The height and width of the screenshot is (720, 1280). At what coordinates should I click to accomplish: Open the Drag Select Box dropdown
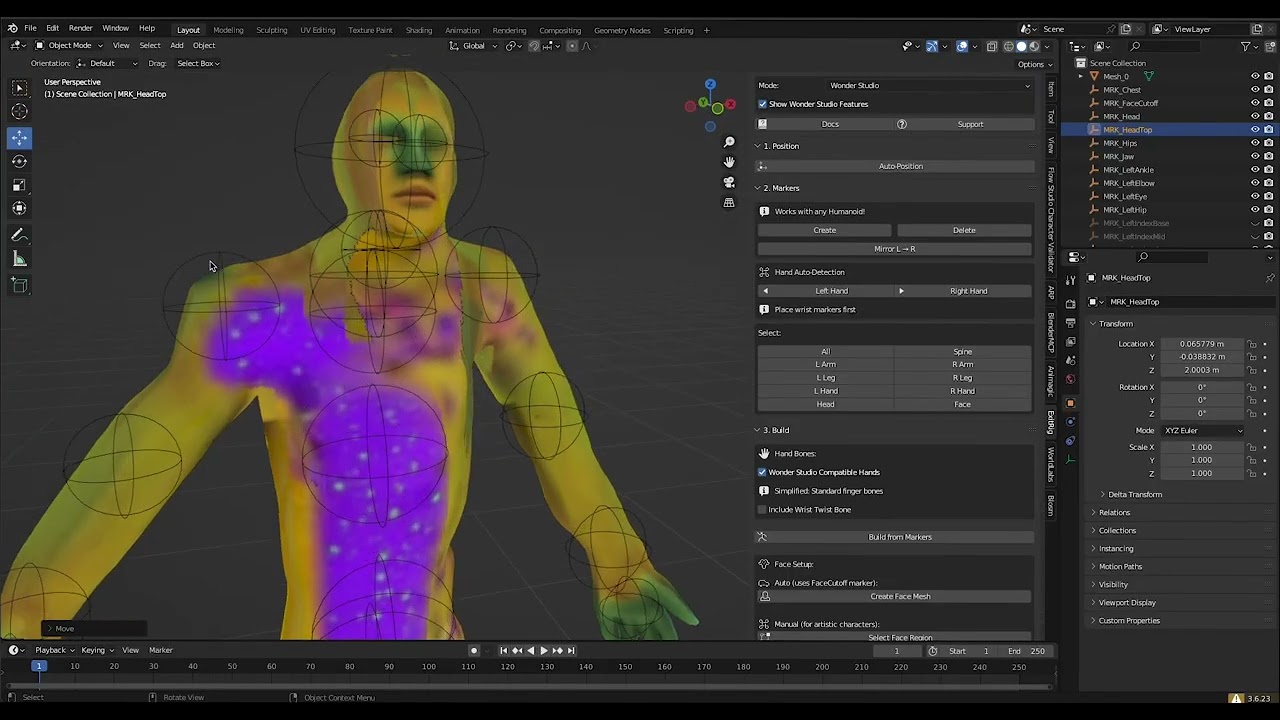198,64
